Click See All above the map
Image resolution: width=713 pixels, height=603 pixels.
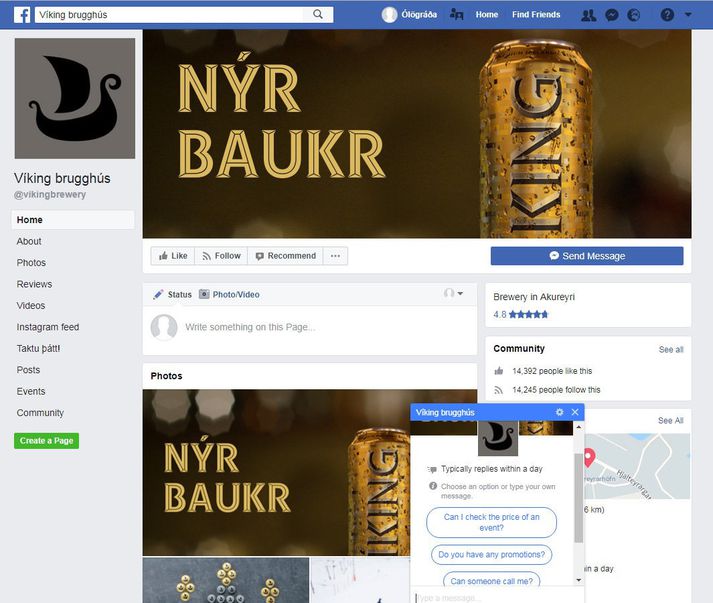tap(671, 421)
